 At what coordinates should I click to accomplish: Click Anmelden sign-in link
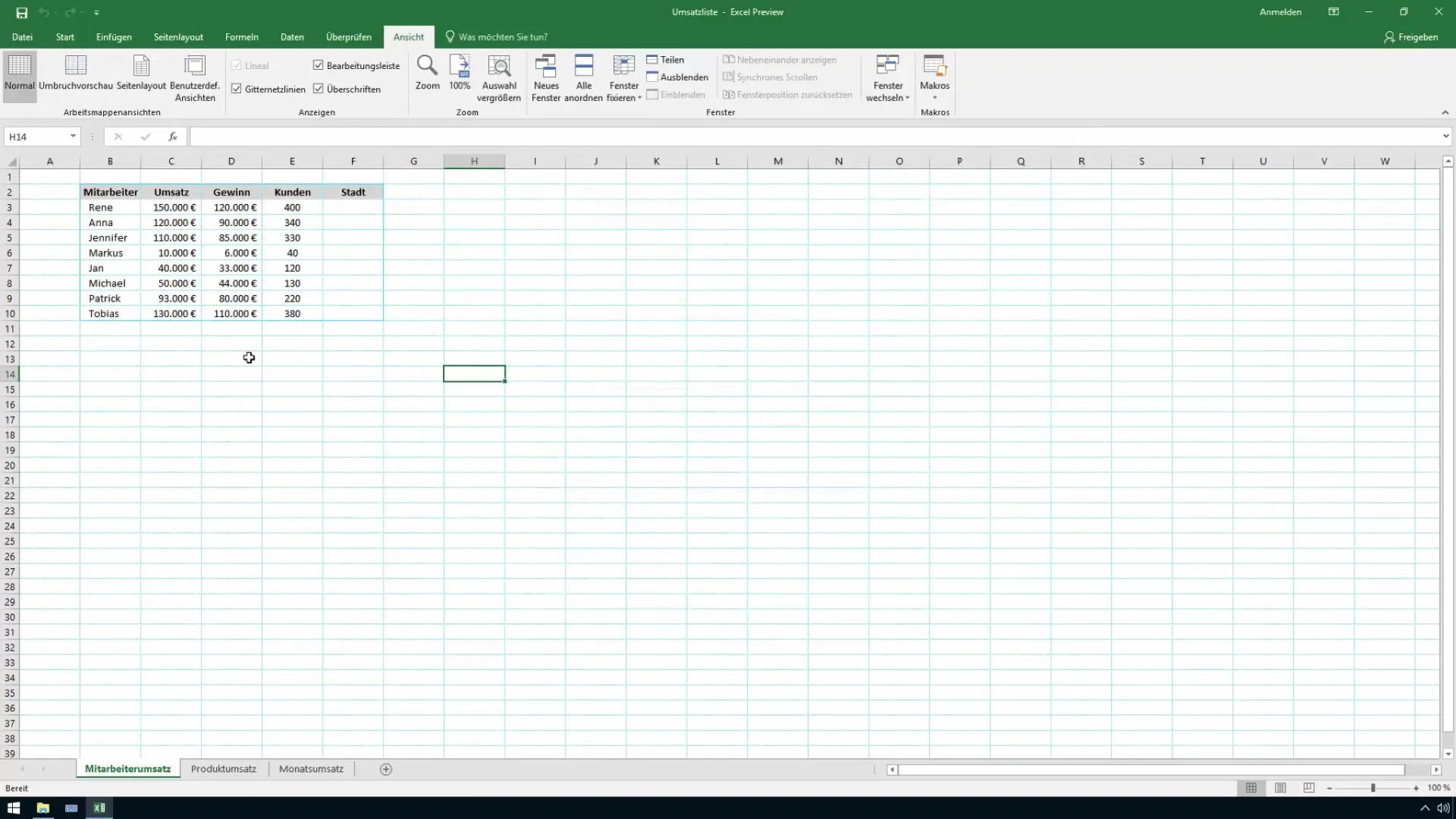click(x=1280, y=12)
